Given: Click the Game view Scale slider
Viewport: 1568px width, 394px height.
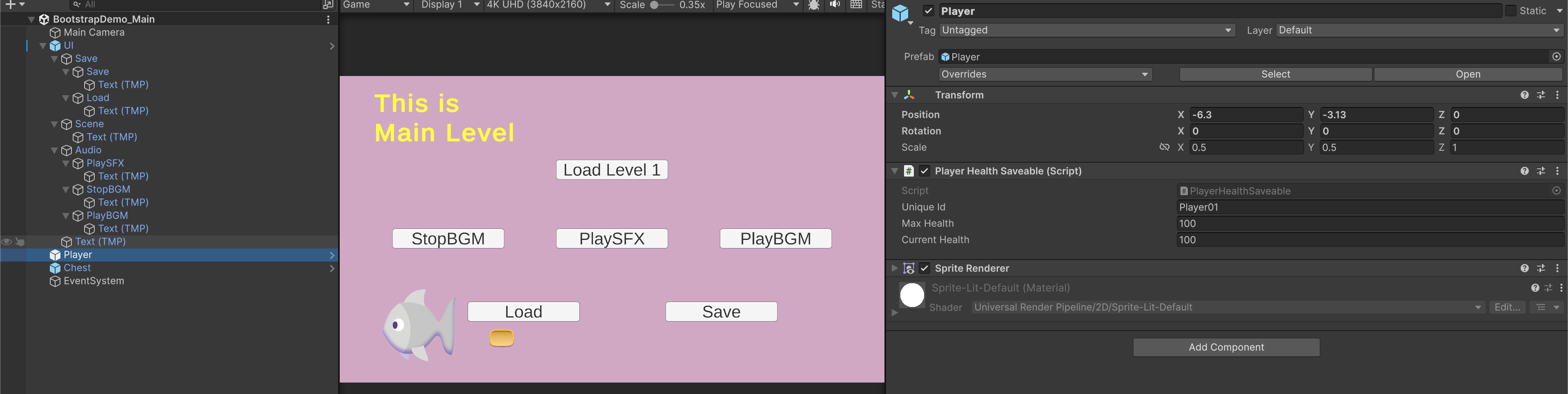Looking at the screenshot, I should point(661,5).
